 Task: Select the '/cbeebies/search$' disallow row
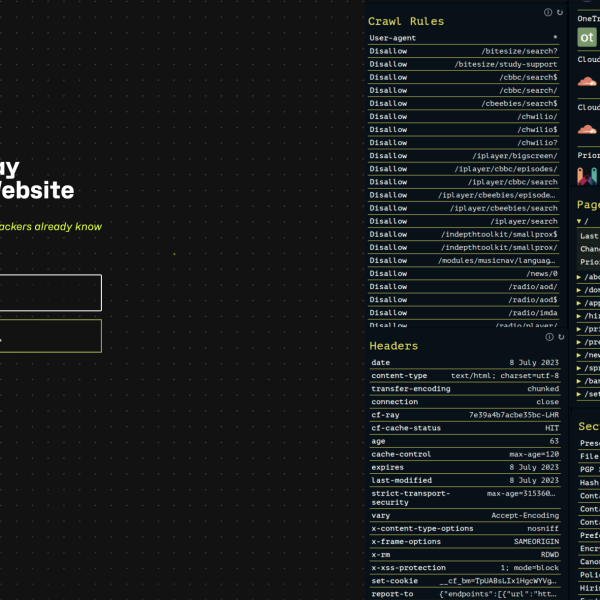click(463, 103)
